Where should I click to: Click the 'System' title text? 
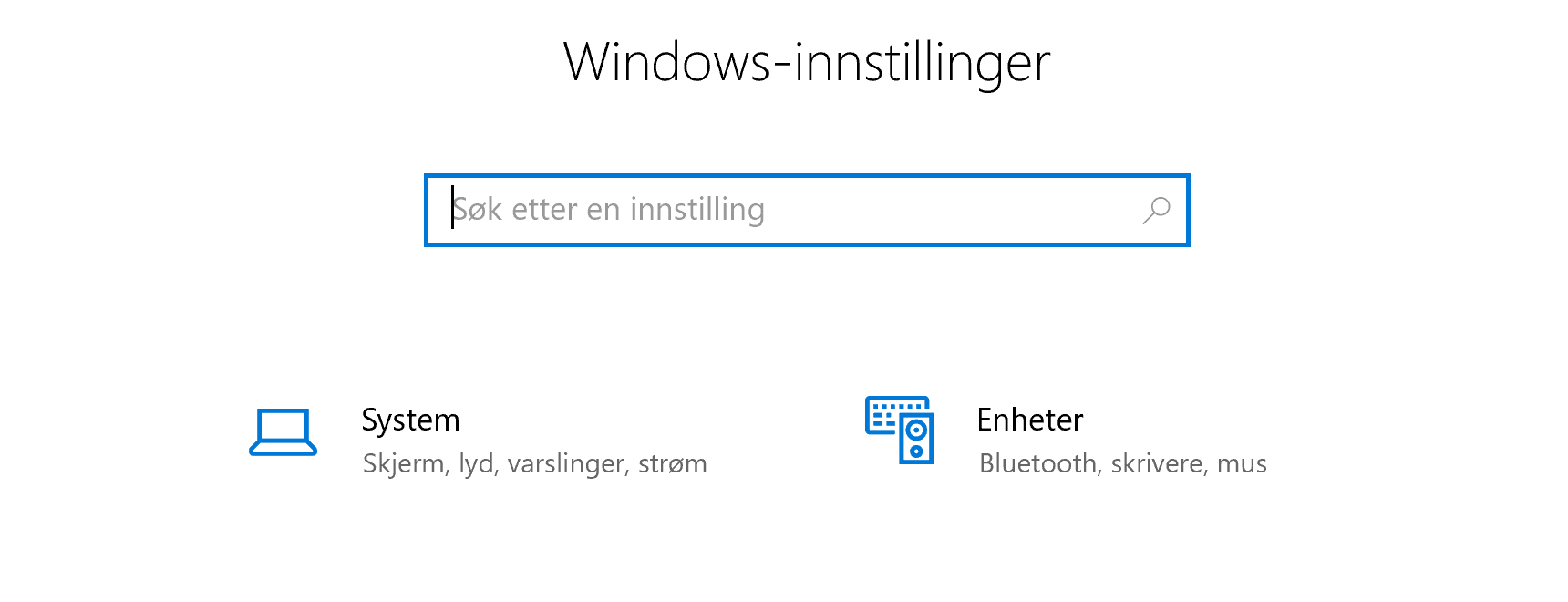[410, 420]
